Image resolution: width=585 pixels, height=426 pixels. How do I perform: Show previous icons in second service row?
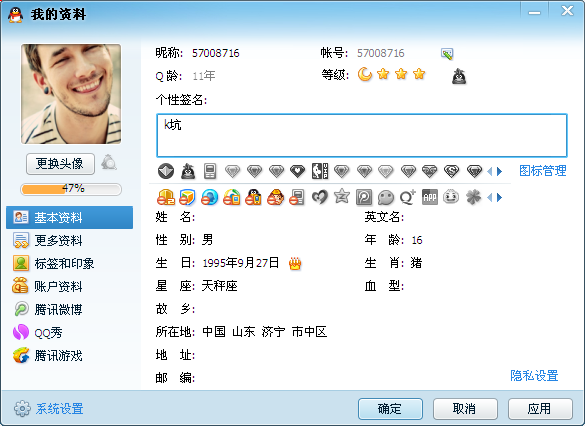click(490, 197)
